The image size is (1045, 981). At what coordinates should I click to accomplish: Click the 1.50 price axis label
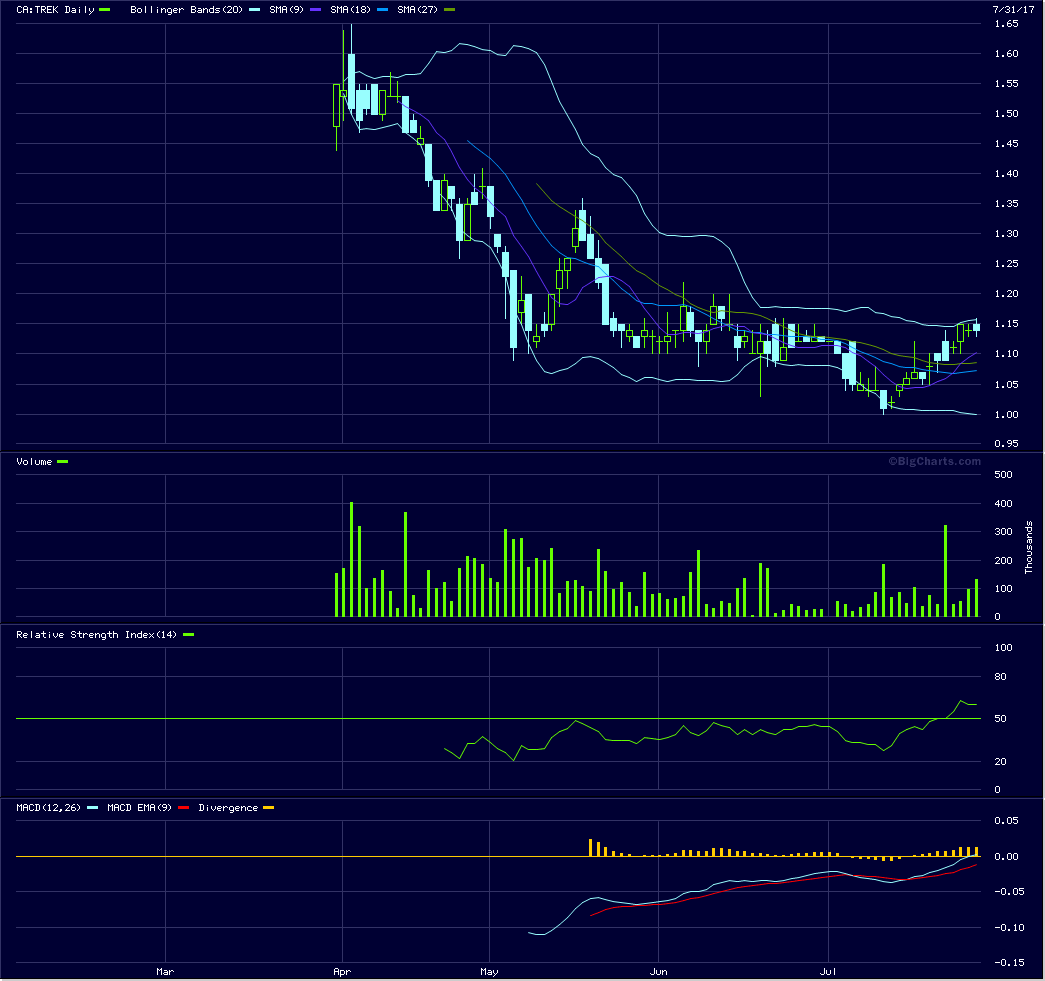coord(1006,114)
